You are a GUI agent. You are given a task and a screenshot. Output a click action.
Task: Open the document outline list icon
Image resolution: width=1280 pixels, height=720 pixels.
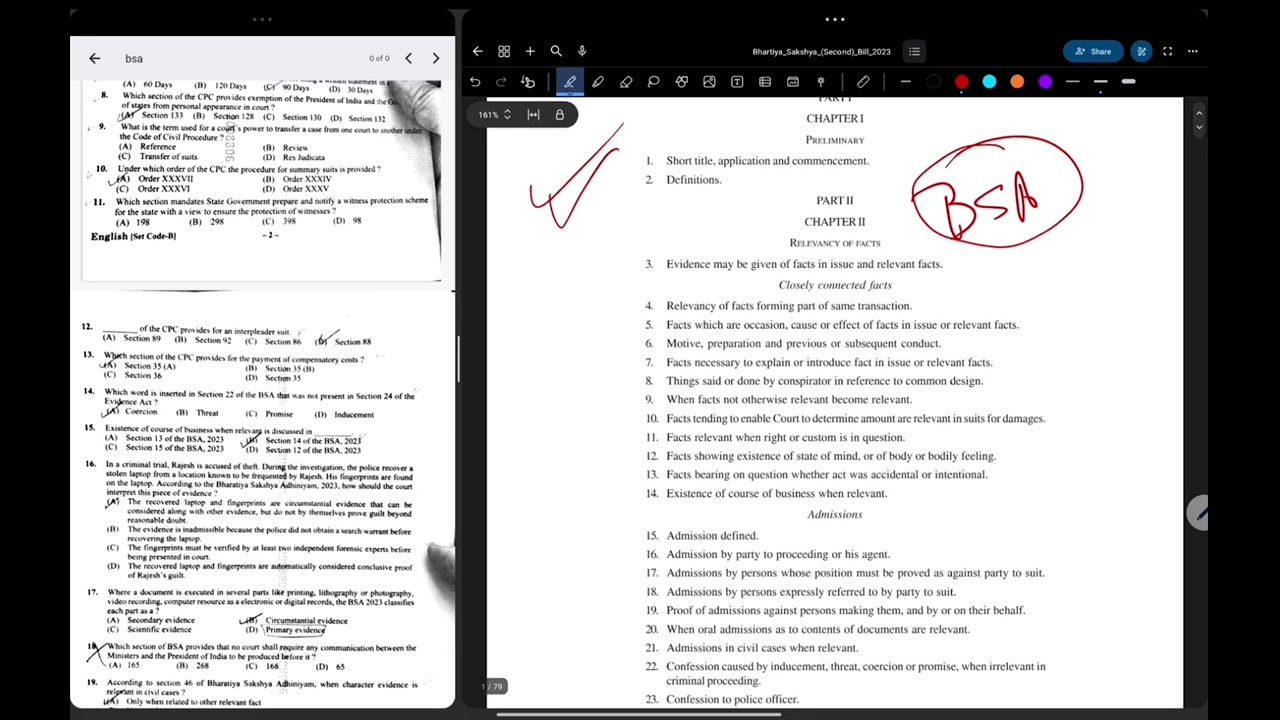pos(914,51)
